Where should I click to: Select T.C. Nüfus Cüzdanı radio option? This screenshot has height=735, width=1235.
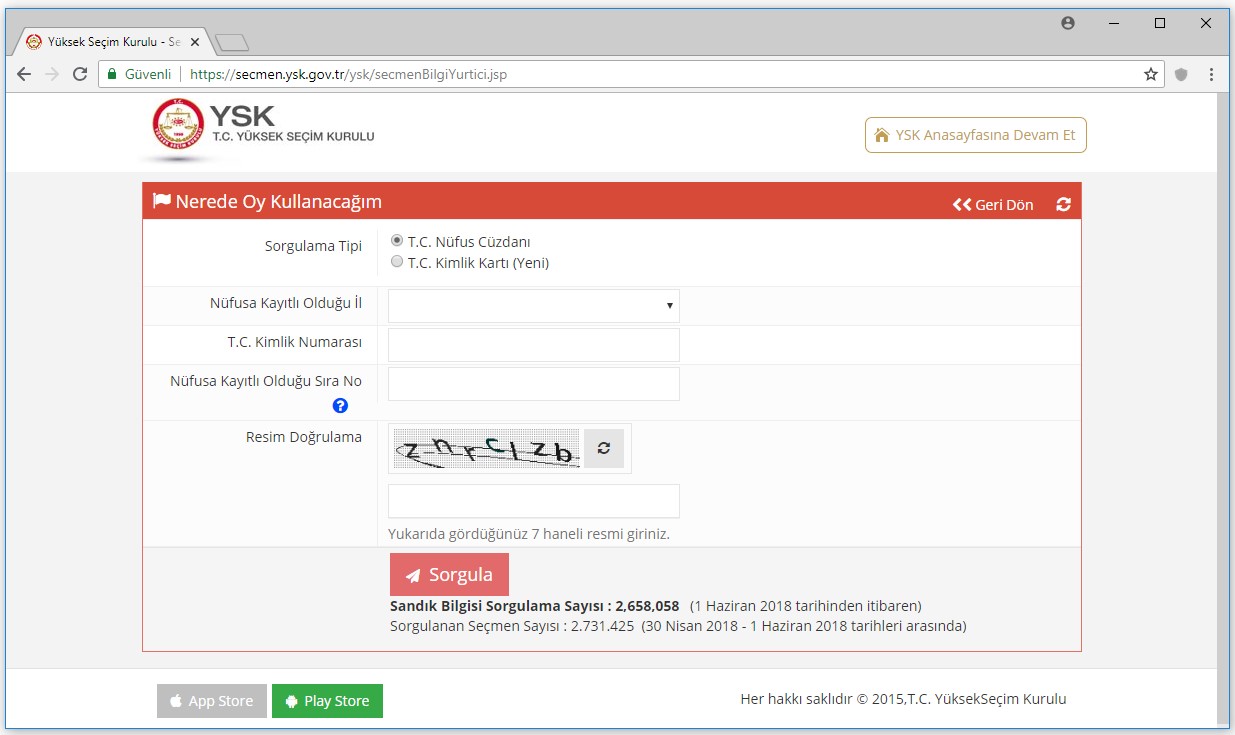[x=397, y=241]
